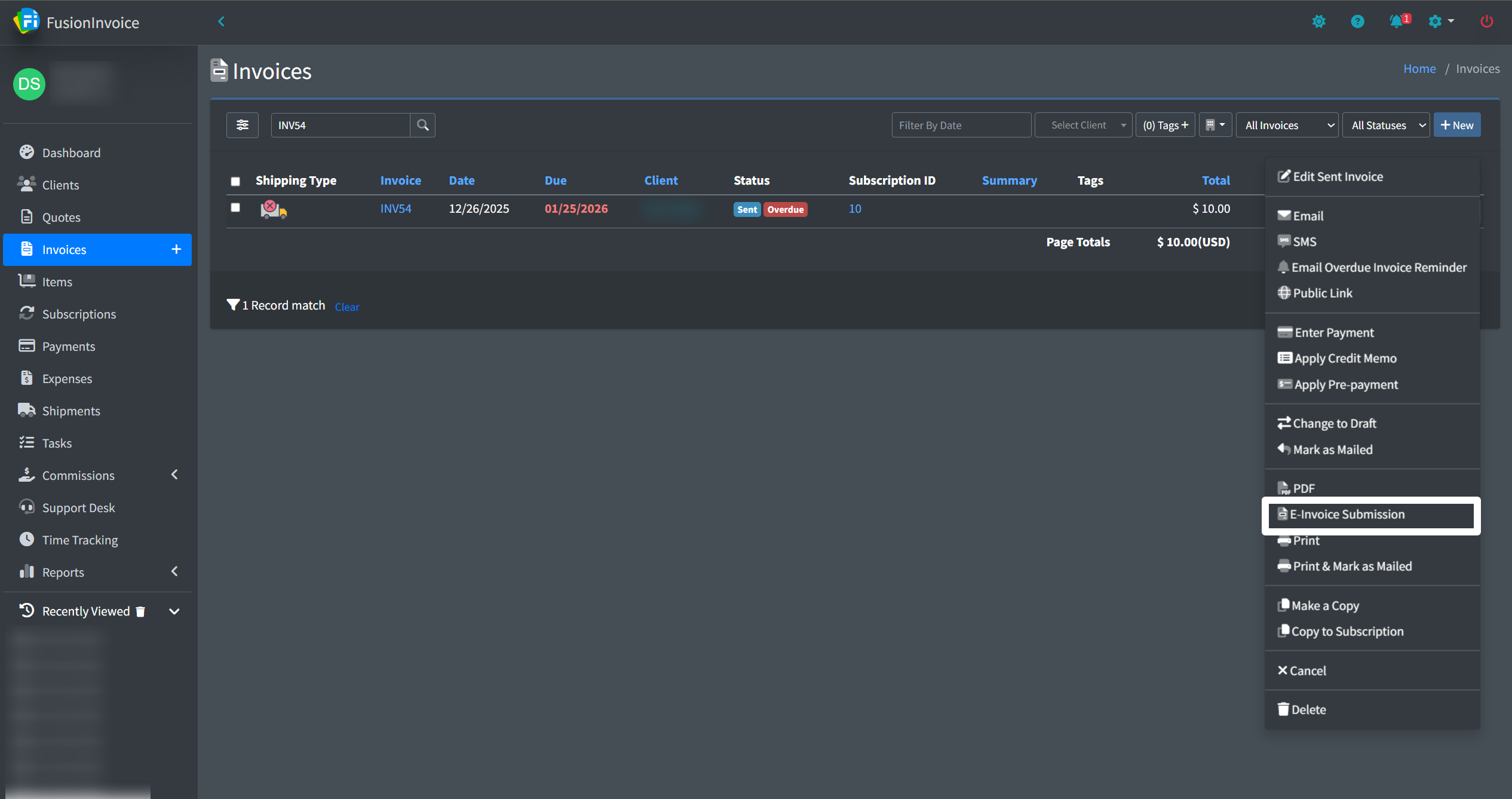This screenshot has height=799, width=1512.
Task: Tick the INV54 row checkbox
Action: 235,207
